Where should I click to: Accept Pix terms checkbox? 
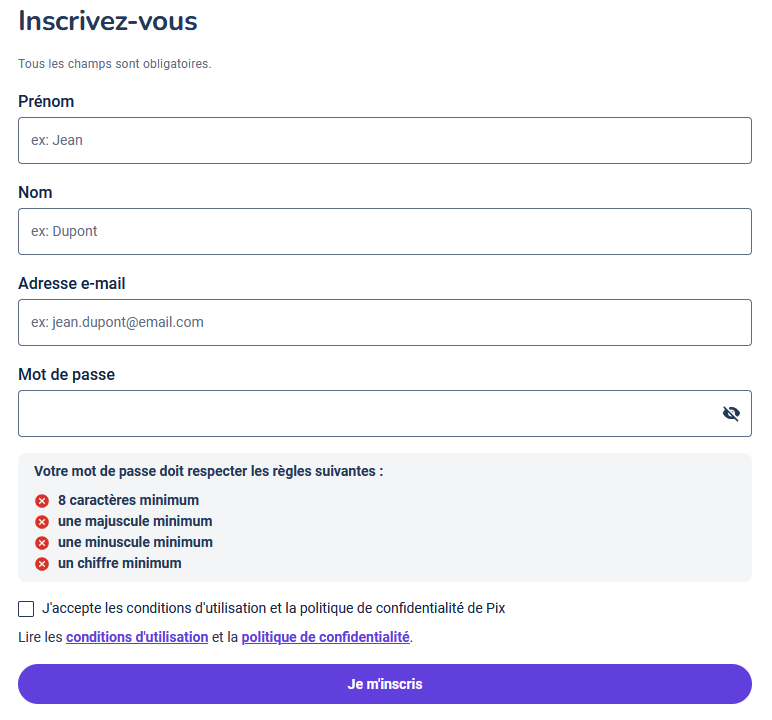tap(27, 608)
